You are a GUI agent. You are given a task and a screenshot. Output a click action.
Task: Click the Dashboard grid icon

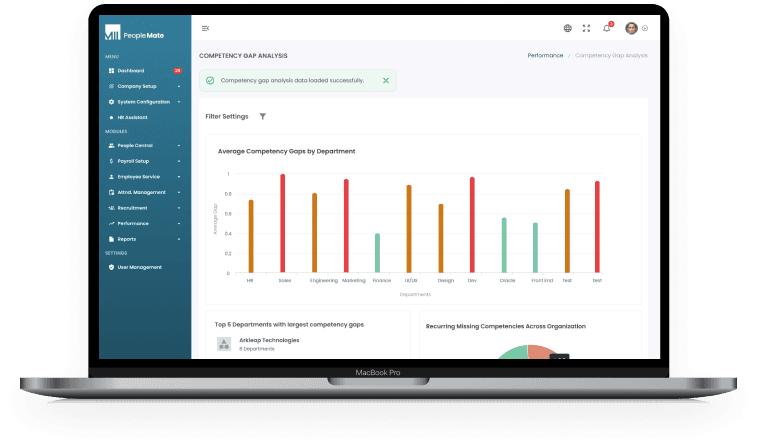click(x=112, y=71)
